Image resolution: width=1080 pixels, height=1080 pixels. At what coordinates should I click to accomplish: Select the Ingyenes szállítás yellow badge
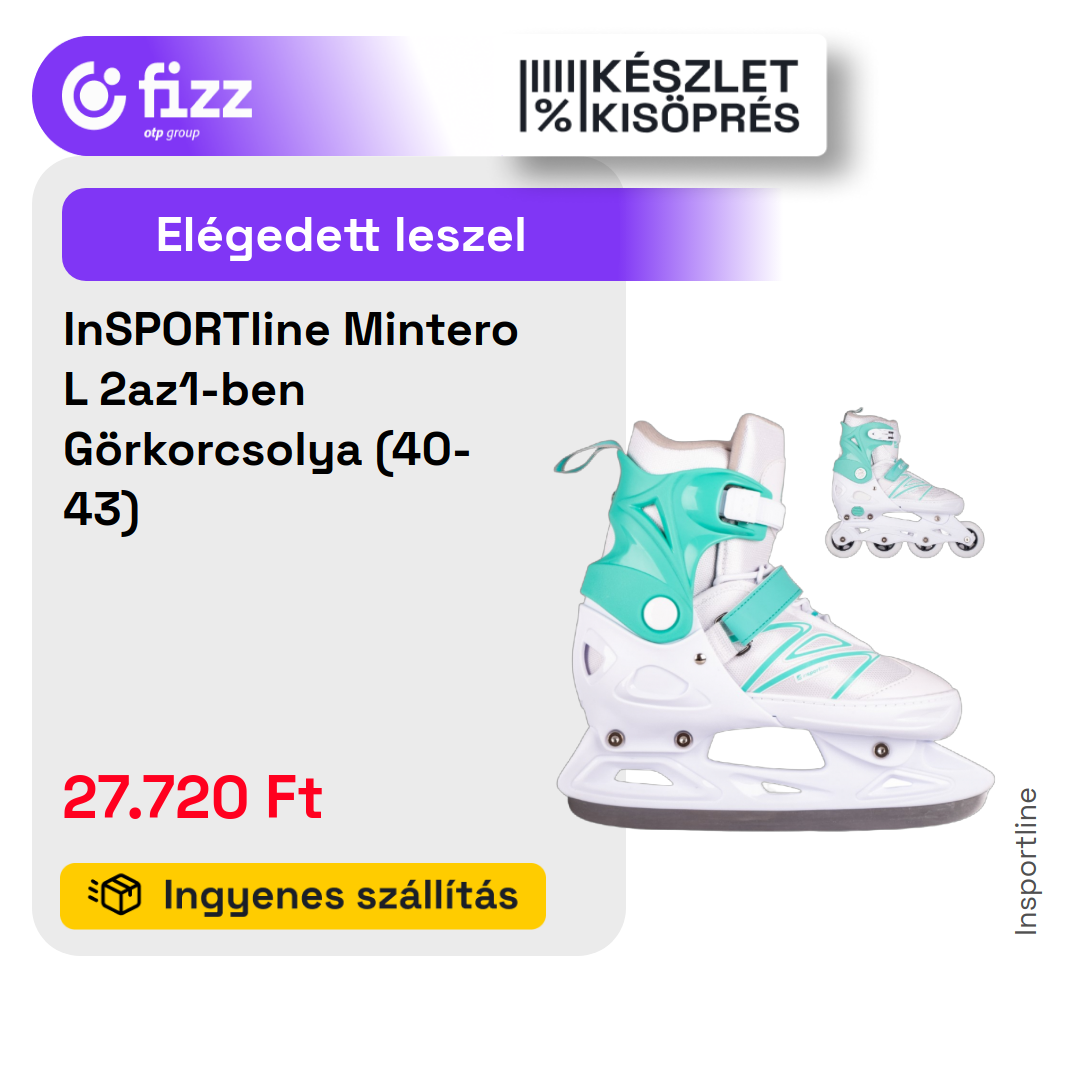pos(303,896)
